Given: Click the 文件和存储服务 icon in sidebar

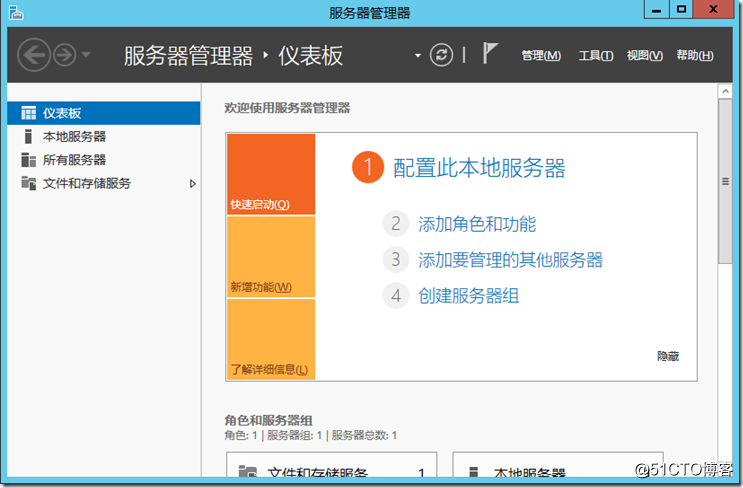Looking at the screenshot, I should pos(28,183).
